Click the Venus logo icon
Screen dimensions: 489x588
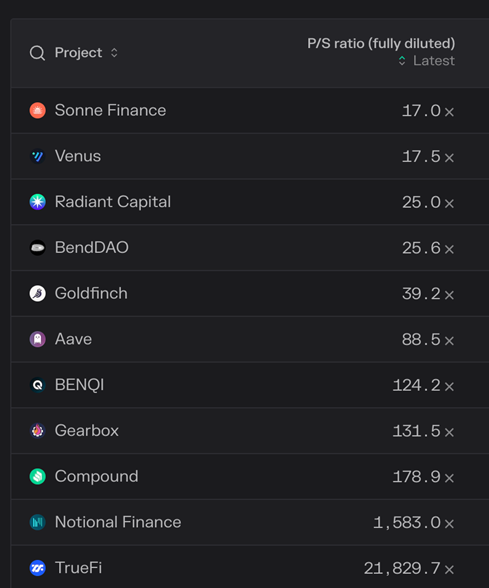tap(38, 156)
